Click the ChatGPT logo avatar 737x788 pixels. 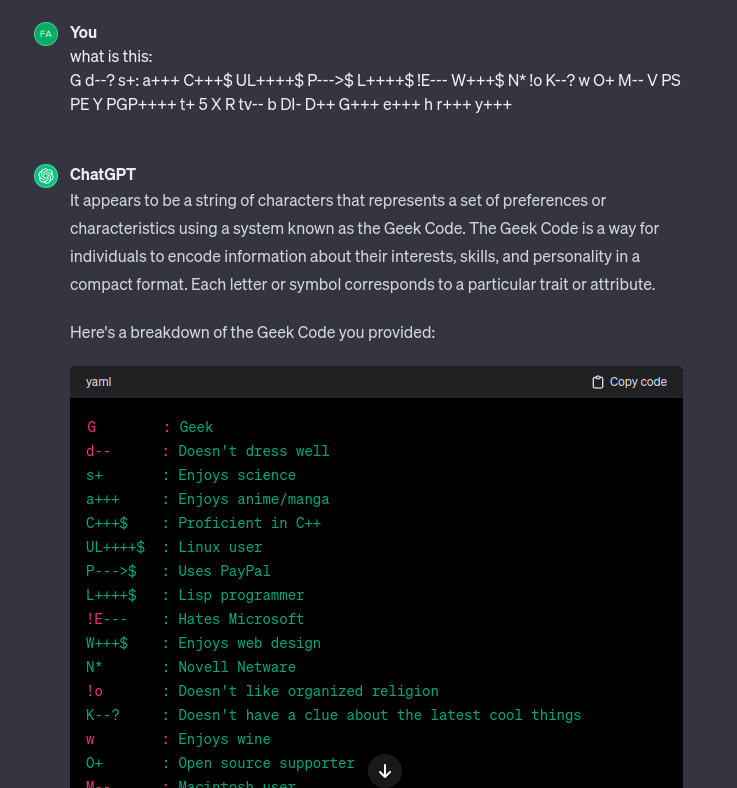46,176
